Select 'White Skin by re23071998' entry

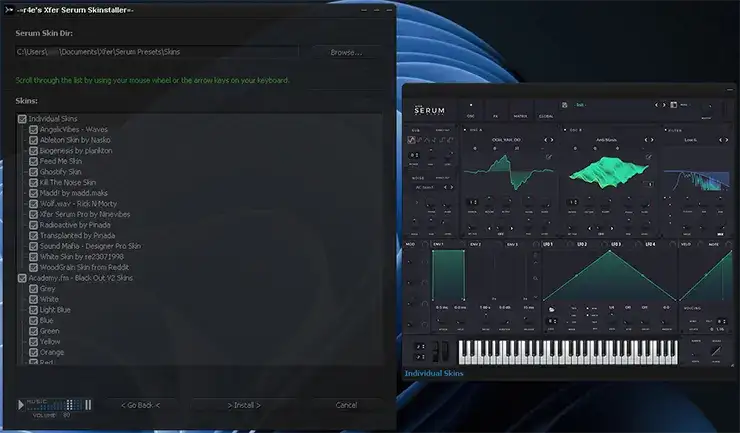pyautogui.click(x=82, y=257)
